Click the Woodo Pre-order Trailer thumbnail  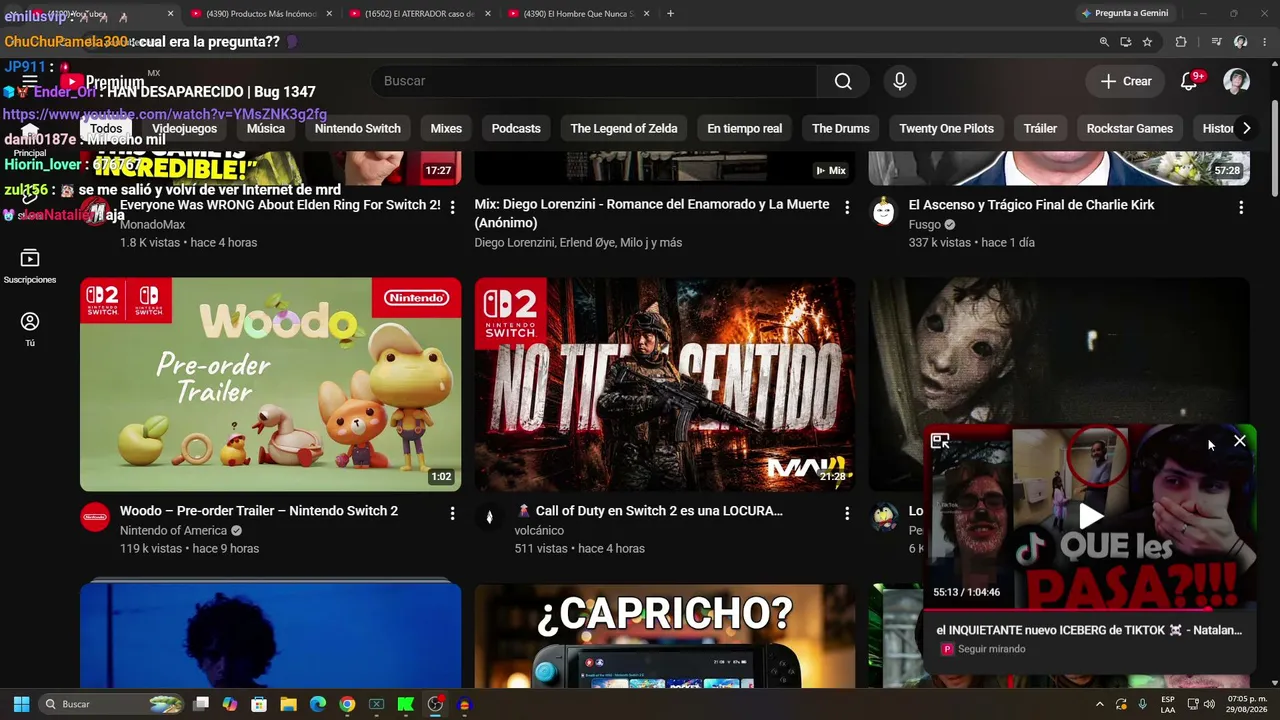pyautogui.click(x=270, y=384)
